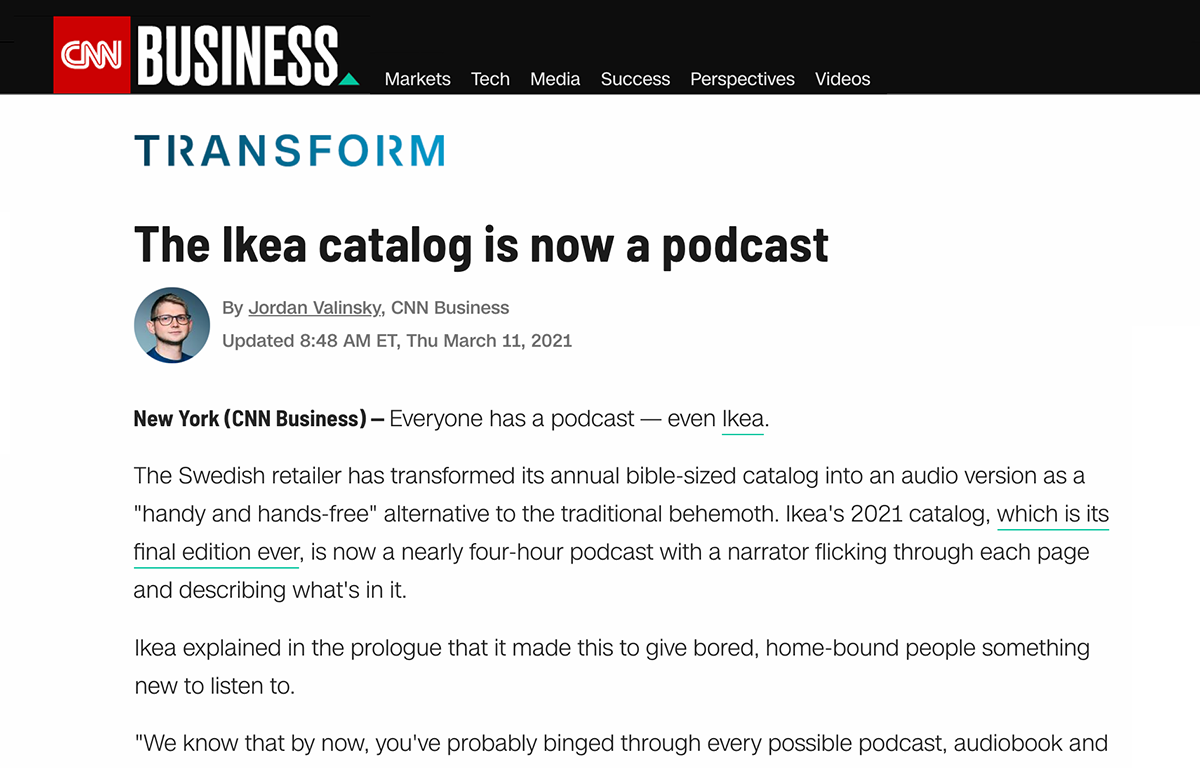Click the "CNN Business" byline text
Screen dimensions: 1200x768
pyautogui.click(x=450, y=308)
